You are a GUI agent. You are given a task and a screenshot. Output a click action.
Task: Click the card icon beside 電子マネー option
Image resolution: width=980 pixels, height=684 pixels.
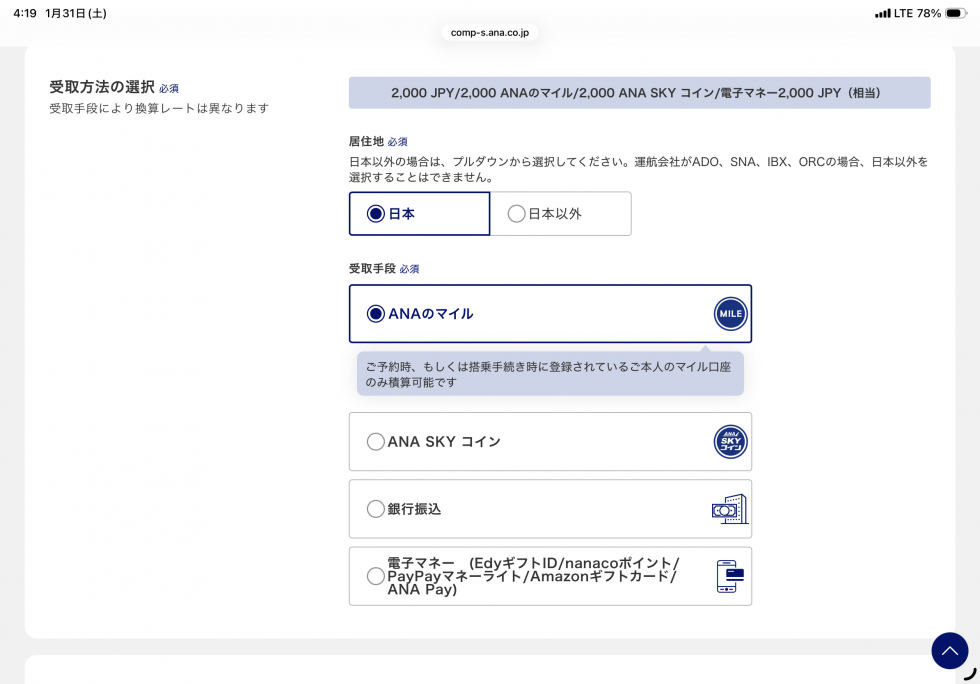coord(729,576)
